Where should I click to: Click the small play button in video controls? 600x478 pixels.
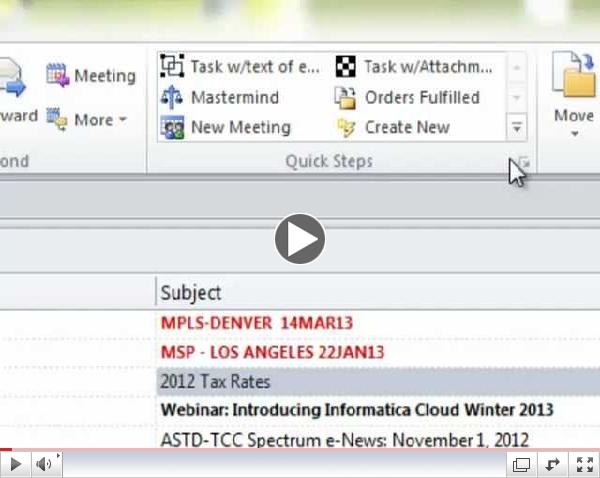pyautogui.click(x=15, y=464)
